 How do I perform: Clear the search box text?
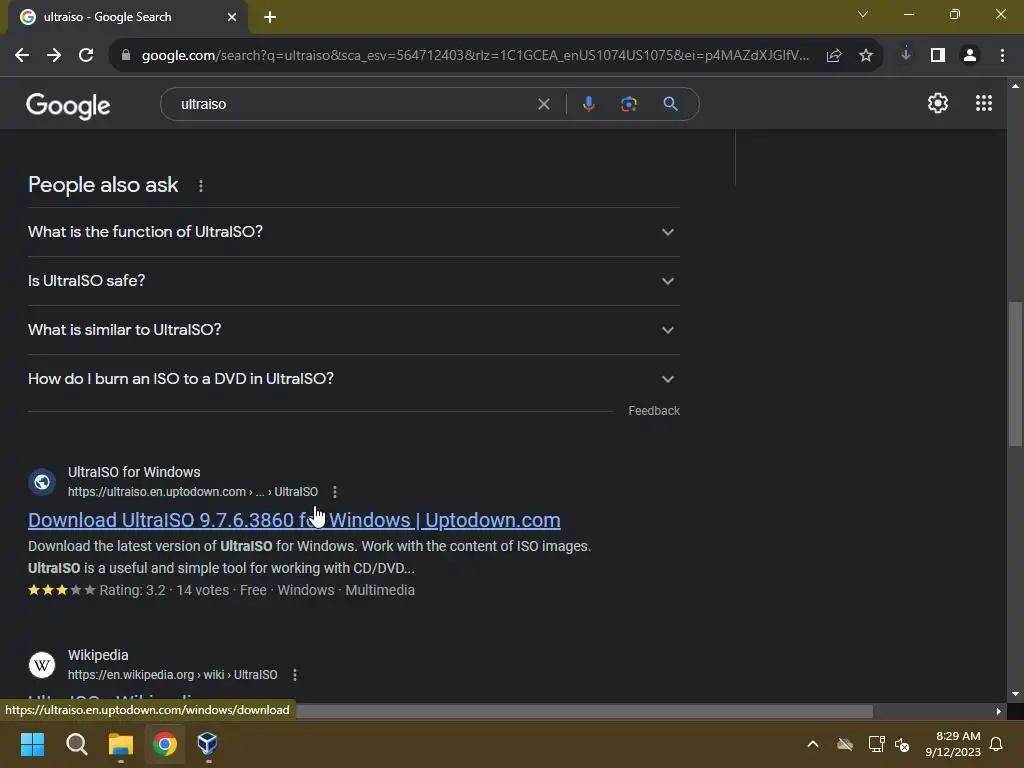[543, 104]
